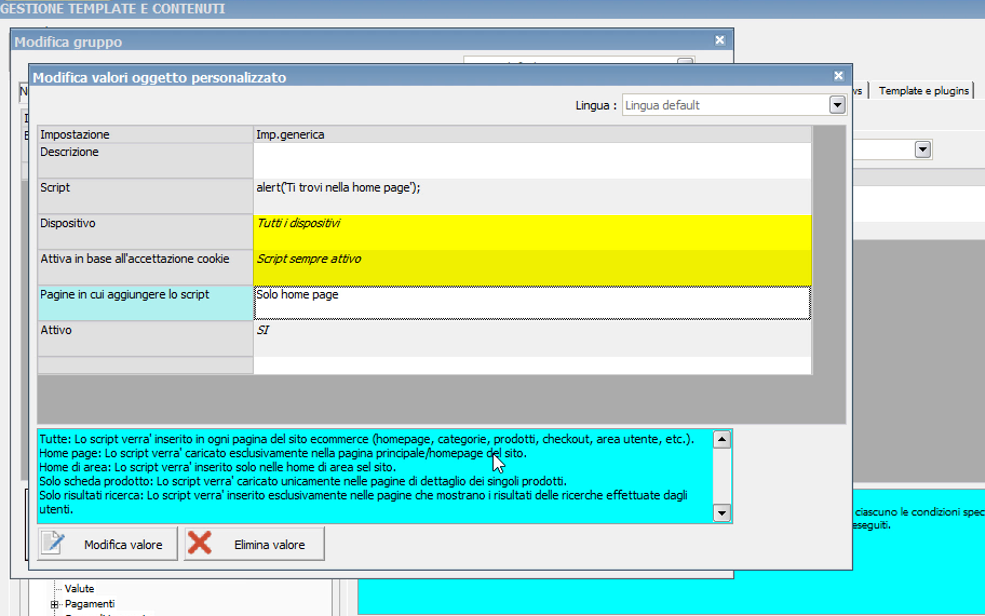
Task: Click the 'Solo home page' input field
Action: [x=531, y=303]
